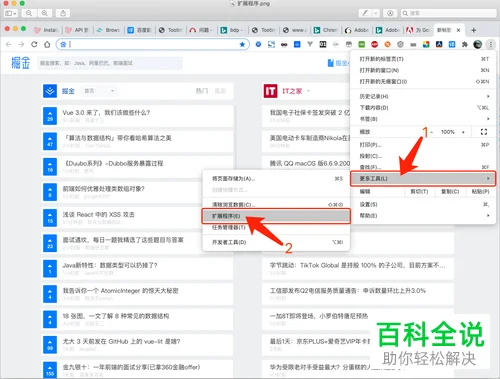Choose 打印 menu item
The height and width of the screenshot is (379, 500).
click(423, 145)
